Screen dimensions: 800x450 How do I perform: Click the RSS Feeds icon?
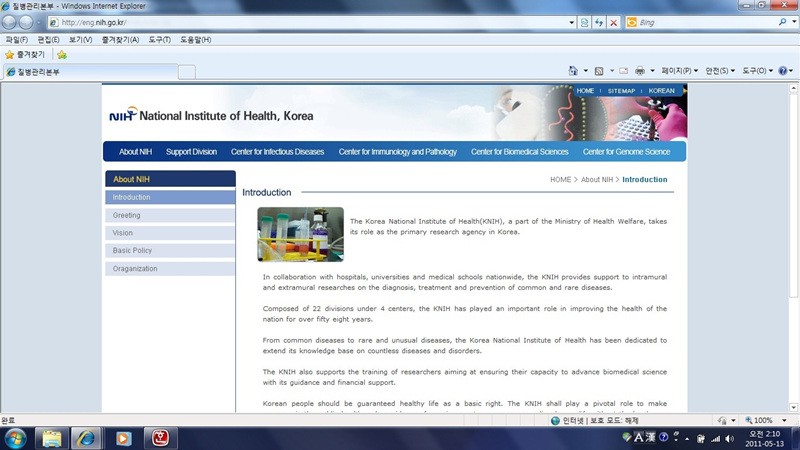[x=599, y=71]
